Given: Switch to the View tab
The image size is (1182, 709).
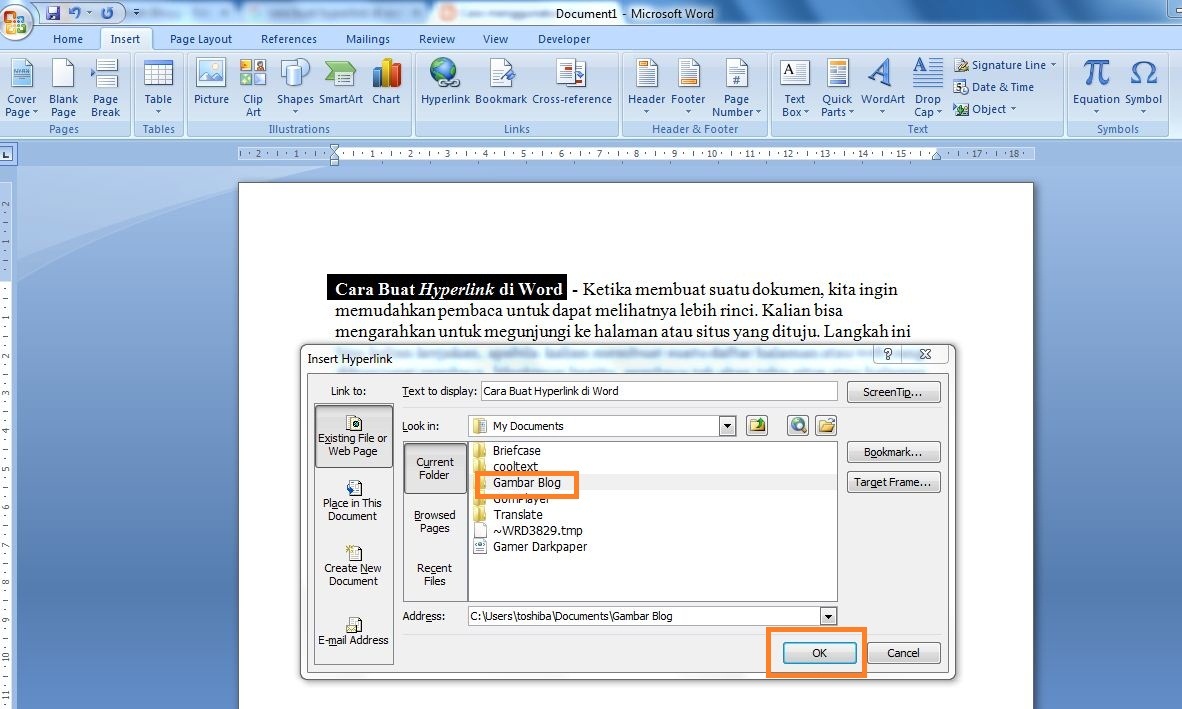Looking at the screenshot, I should 495,39.
